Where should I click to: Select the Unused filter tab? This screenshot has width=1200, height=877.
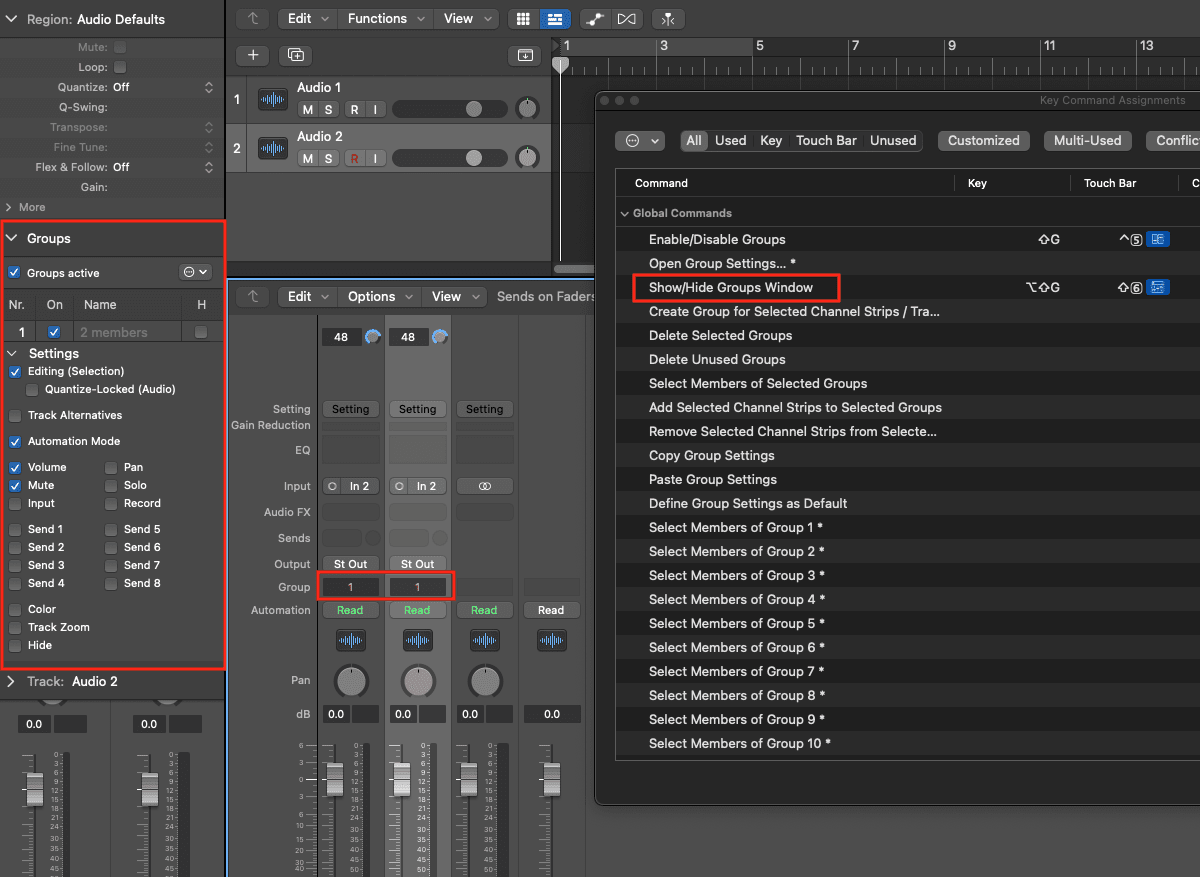pyautogui.click(x=893, y=141)
